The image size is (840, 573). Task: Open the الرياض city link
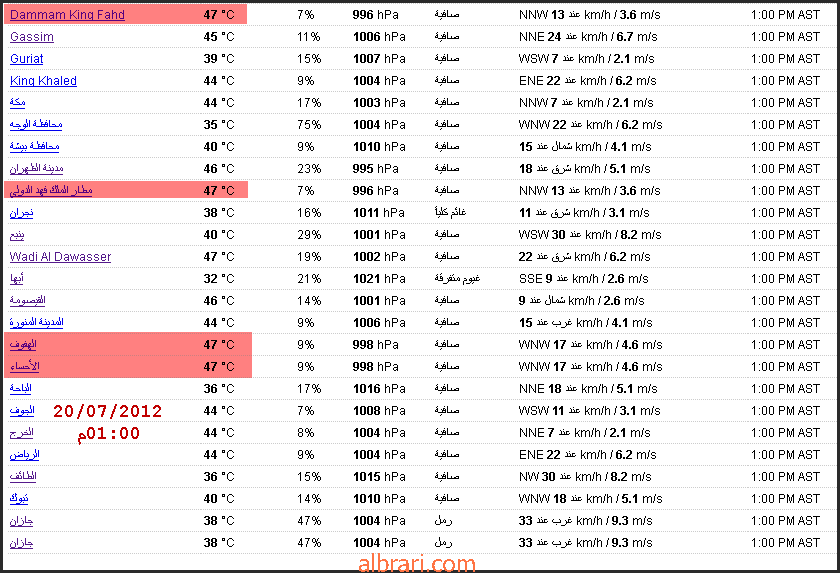point(25,455)
